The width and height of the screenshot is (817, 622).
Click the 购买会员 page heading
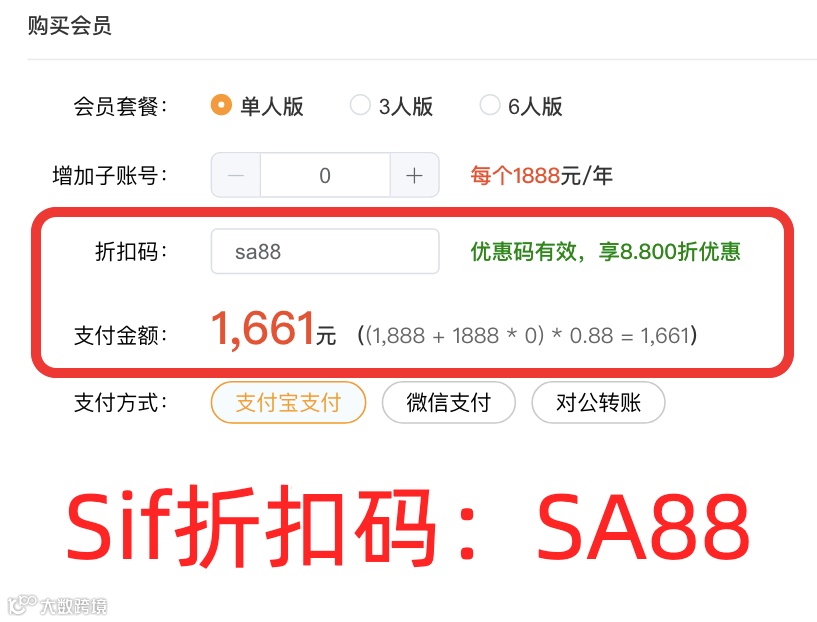69,26
